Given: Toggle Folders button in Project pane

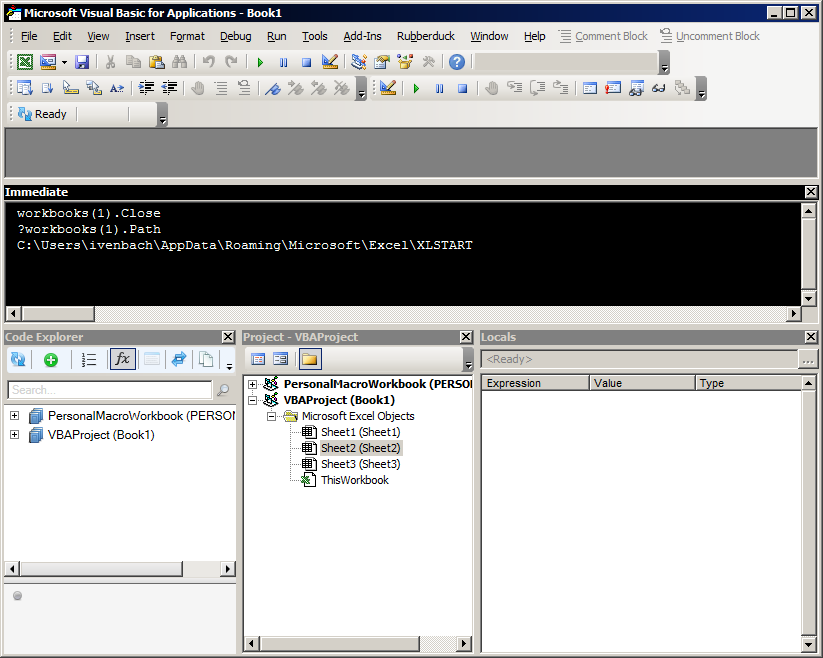Looking at the screenshot, I should pos(310,359).
